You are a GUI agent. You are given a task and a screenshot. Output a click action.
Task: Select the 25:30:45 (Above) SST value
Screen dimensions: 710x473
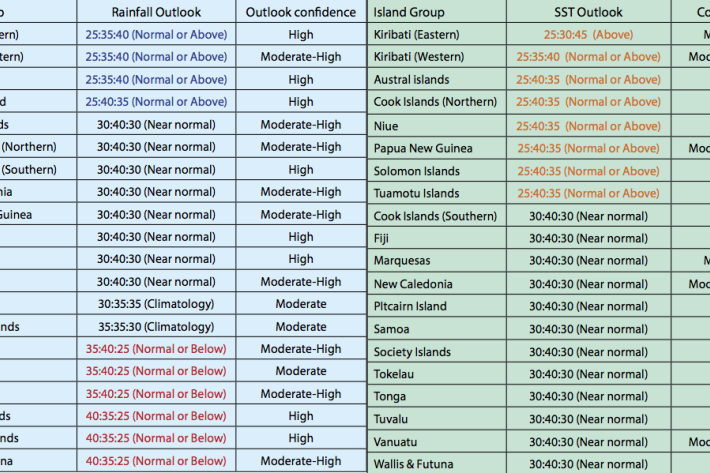coord(588,34)
